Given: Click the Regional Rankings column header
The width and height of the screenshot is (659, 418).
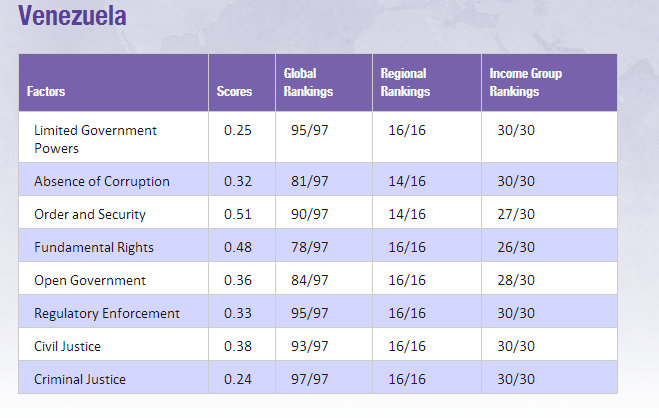Looking at the screenshot, I should tap(405, 82).
